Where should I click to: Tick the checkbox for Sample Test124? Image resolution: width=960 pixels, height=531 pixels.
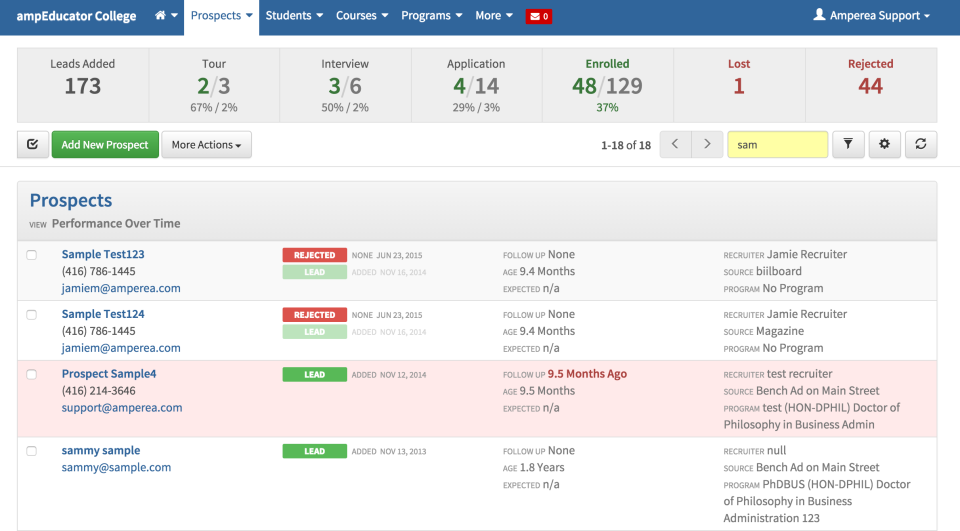pos(32,315)
